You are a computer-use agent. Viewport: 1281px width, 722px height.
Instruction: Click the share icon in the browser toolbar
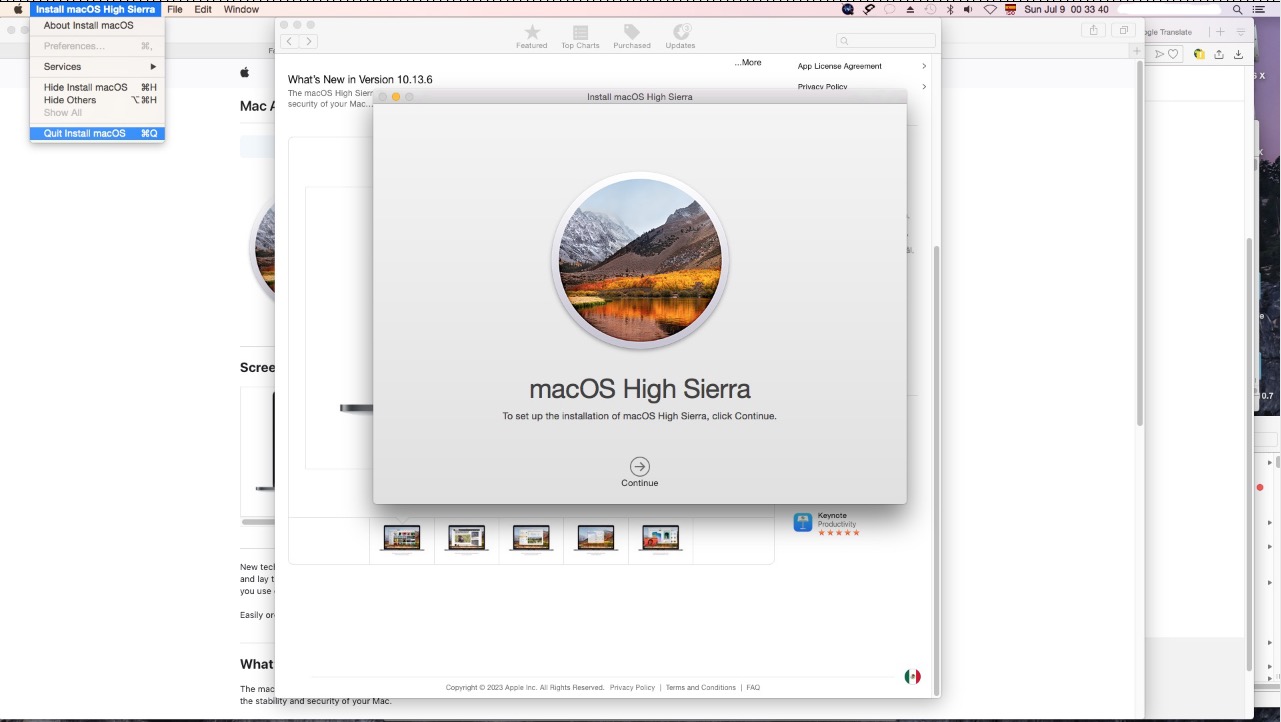(x=1094, y=30)
